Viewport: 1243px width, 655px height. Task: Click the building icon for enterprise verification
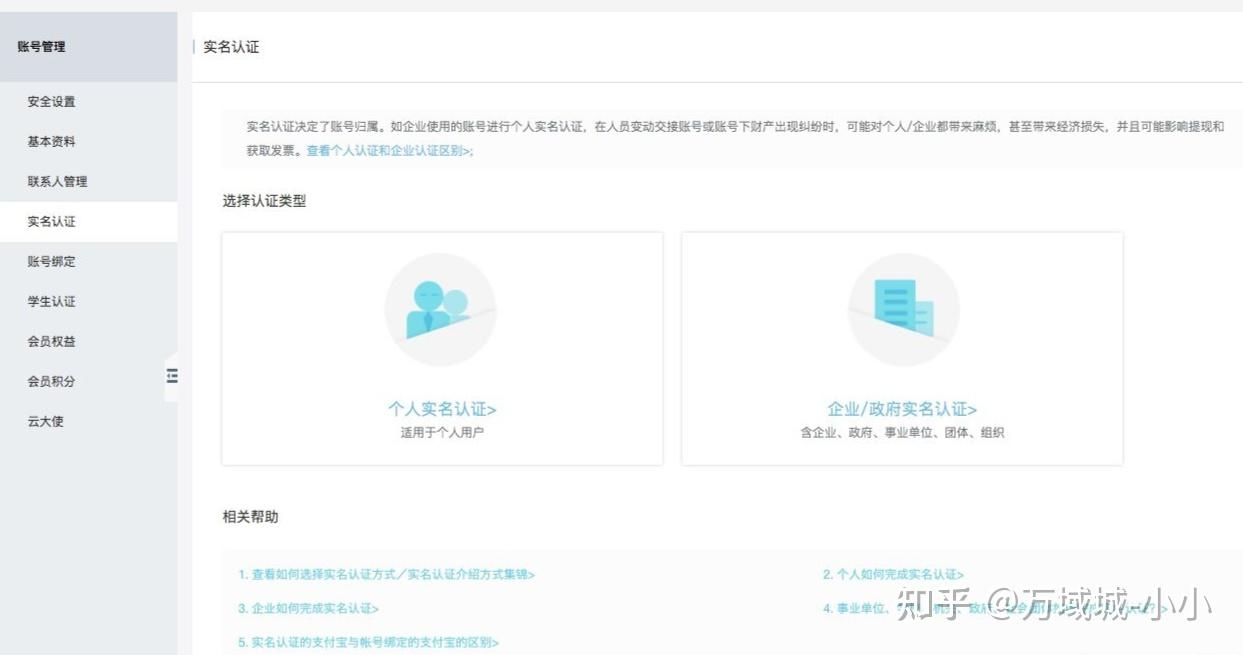click(902, 308)
